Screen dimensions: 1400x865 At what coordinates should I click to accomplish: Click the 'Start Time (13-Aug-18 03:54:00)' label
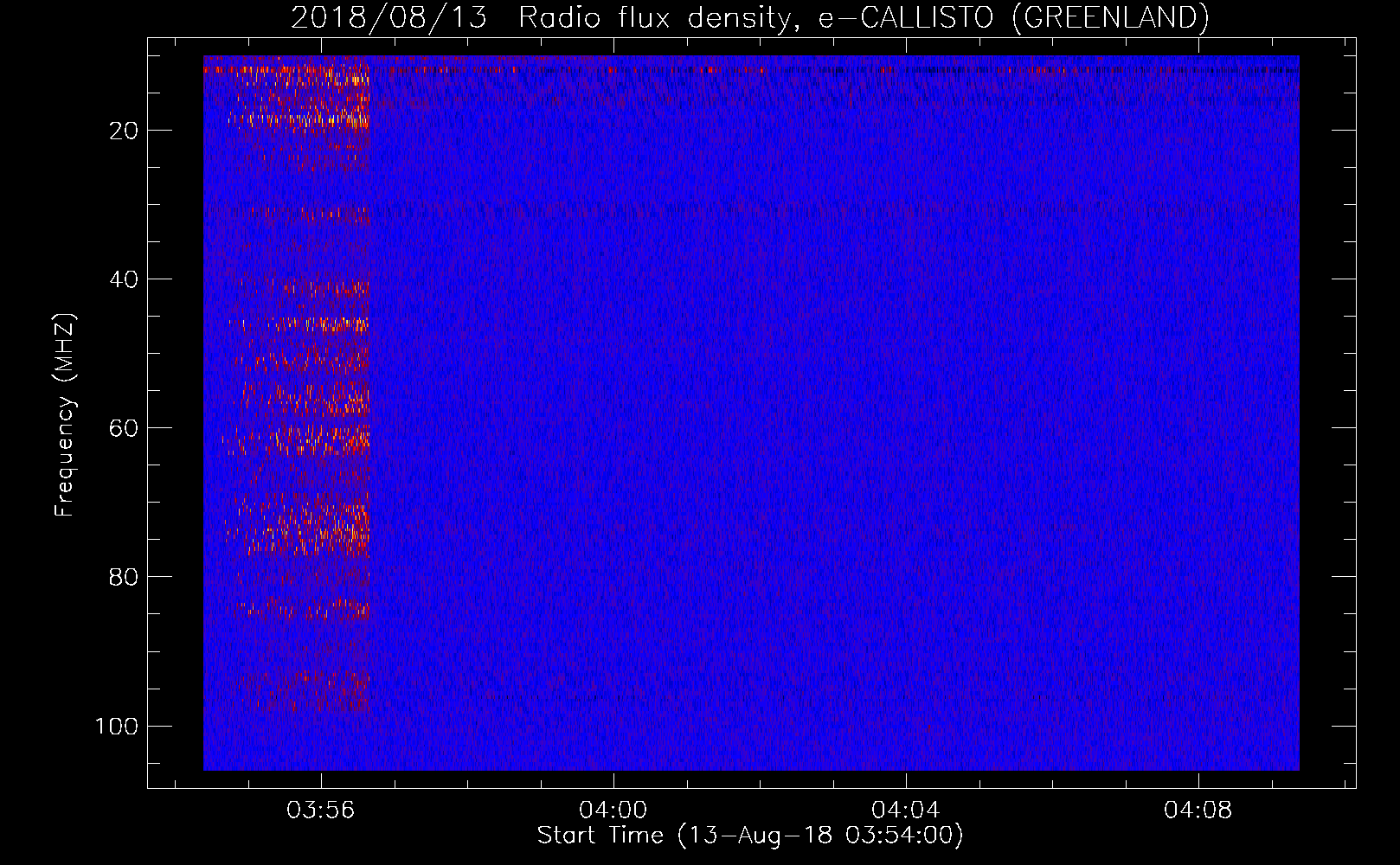pyautogui.click(x=750, y=836)
